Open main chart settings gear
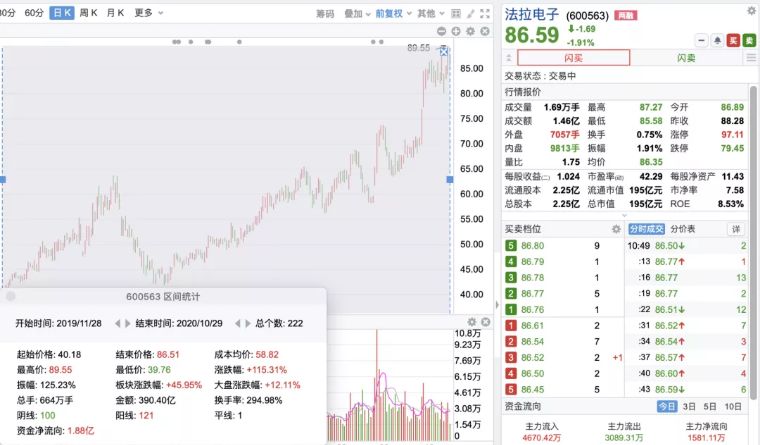760x445 pixels. tap(470, 32)
